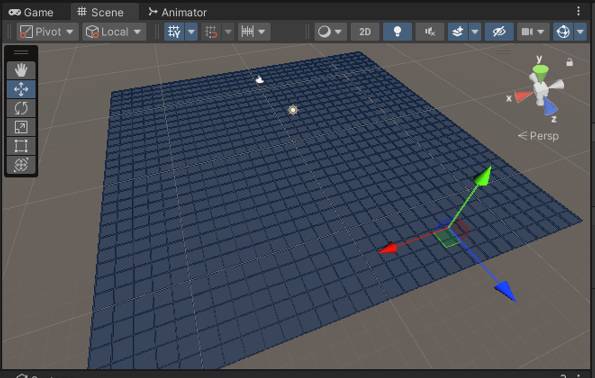The width and height of the screenshot is (595, 378).
Task: Click the red X axis cone on orientation gizmo
Action: point(523,97)
